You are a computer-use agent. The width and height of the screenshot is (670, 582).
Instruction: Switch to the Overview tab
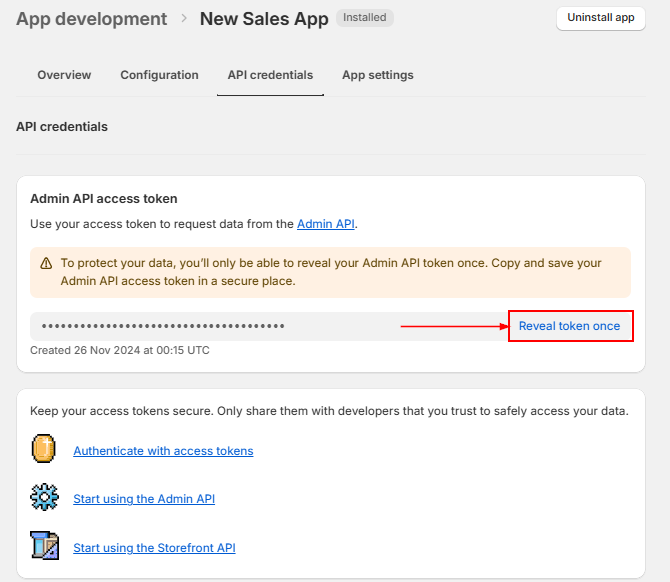pos(64,75)
